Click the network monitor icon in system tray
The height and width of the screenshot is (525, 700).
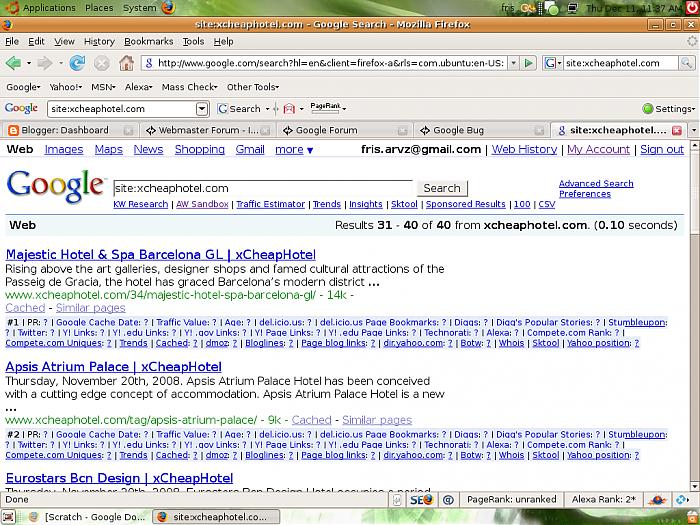pyautogui.click(x=572, y=8)
